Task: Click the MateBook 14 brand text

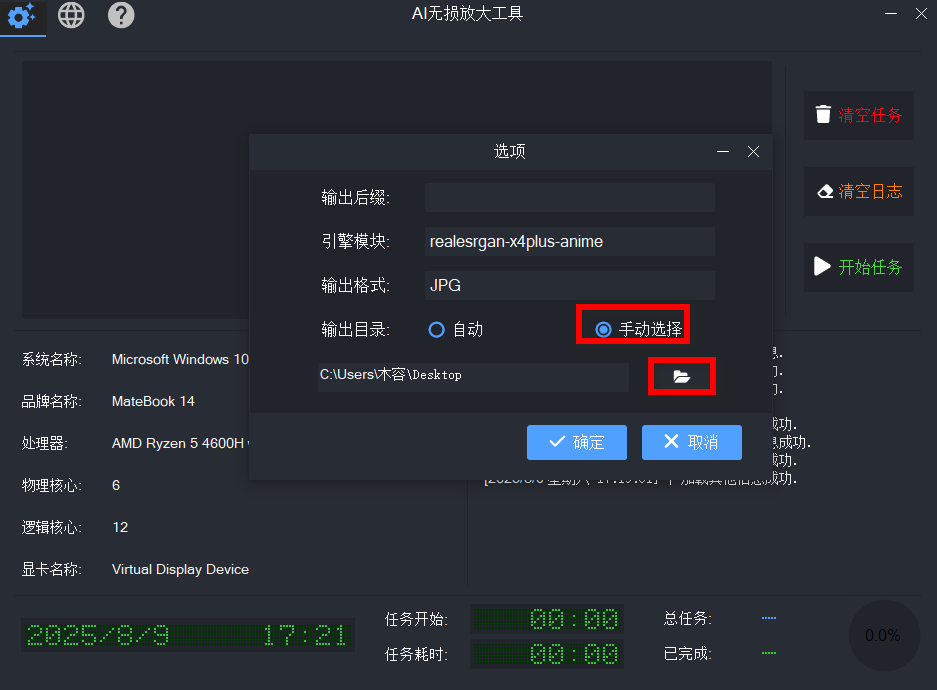Action: 153,401
